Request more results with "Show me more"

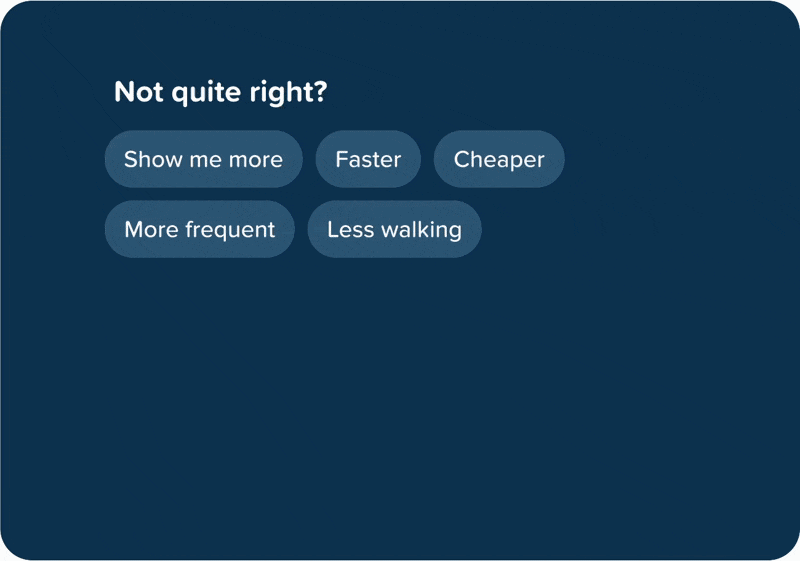203,159
